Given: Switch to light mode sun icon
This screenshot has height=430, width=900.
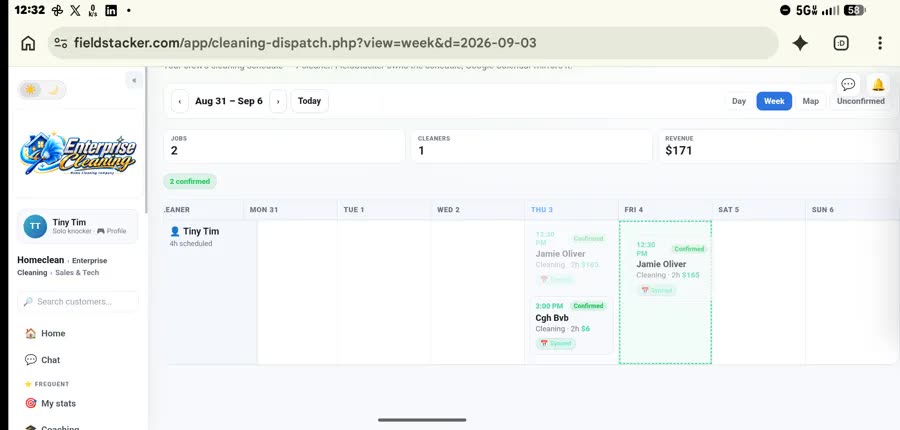Looking at the screenshot, I should (x=30, y=90).
